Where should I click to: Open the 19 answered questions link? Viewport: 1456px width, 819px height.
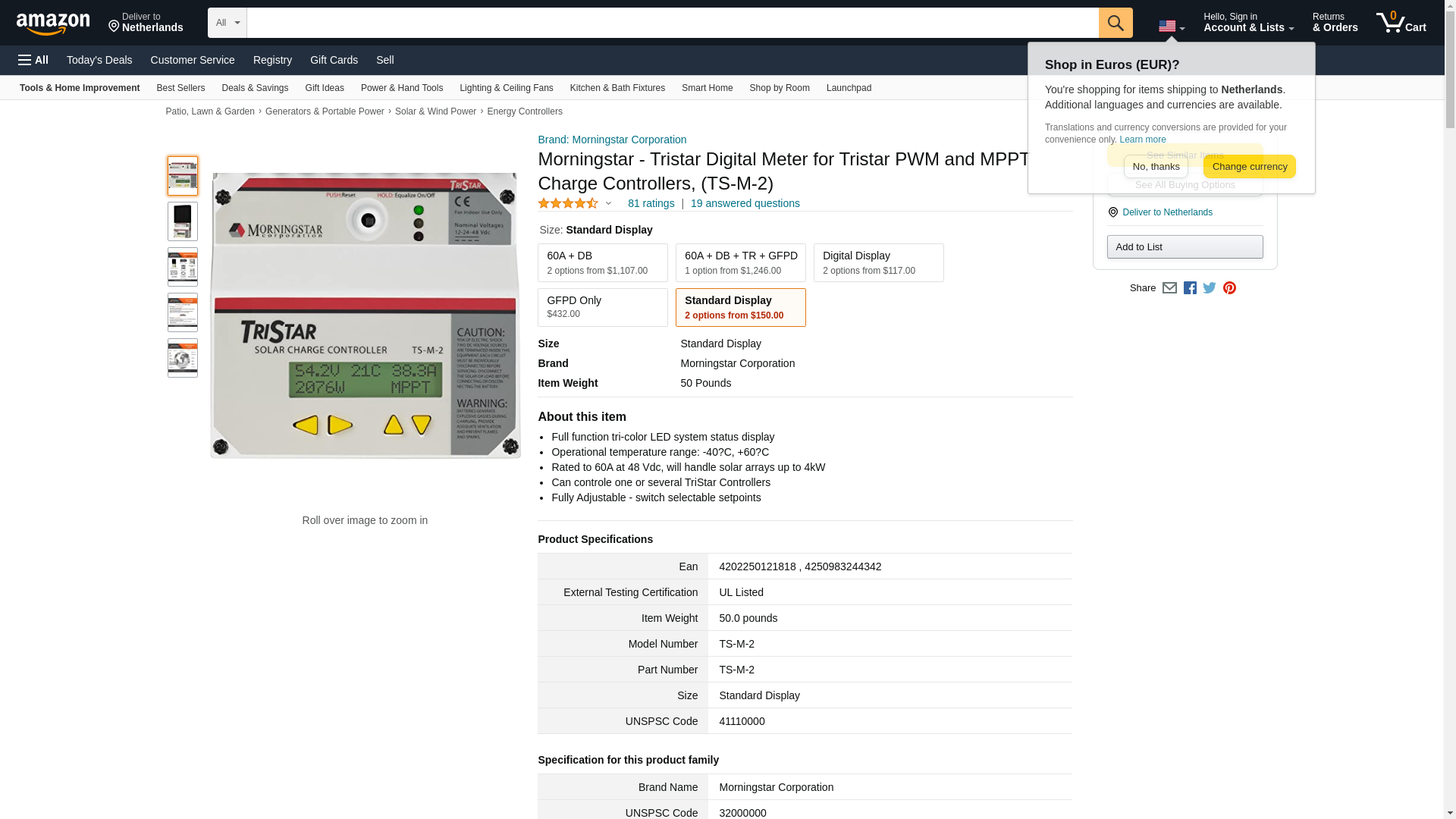click(x=745, y=203)
